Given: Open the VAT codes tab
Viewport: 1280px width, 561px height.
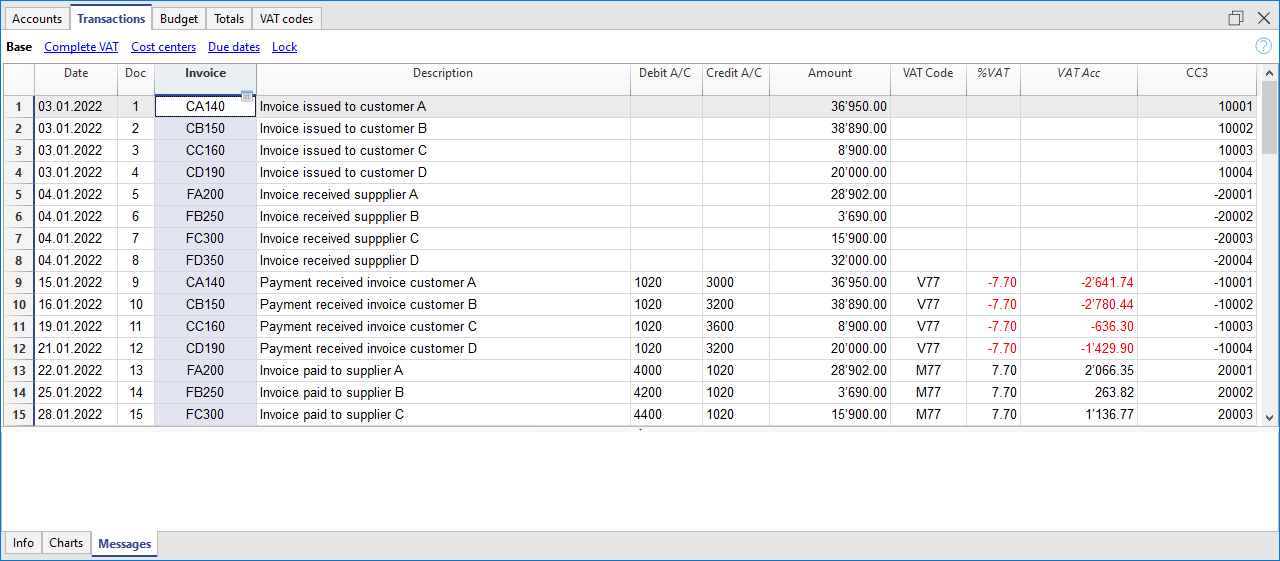Looking at the screenshot, I should (x=286, y=19).
